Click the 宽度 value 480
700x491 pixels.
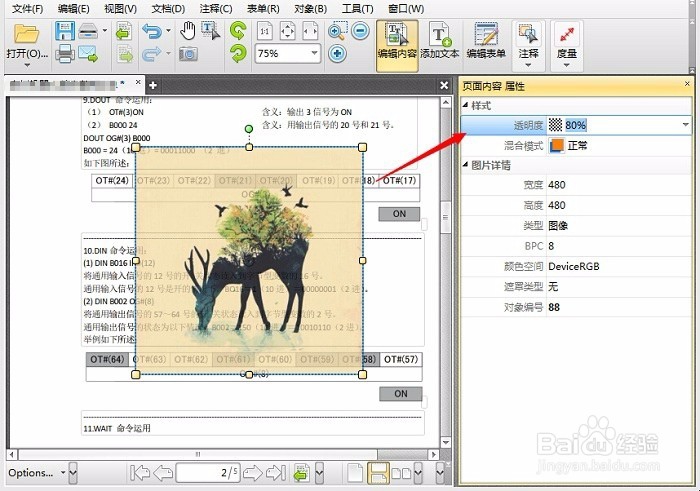coord(557,185)
